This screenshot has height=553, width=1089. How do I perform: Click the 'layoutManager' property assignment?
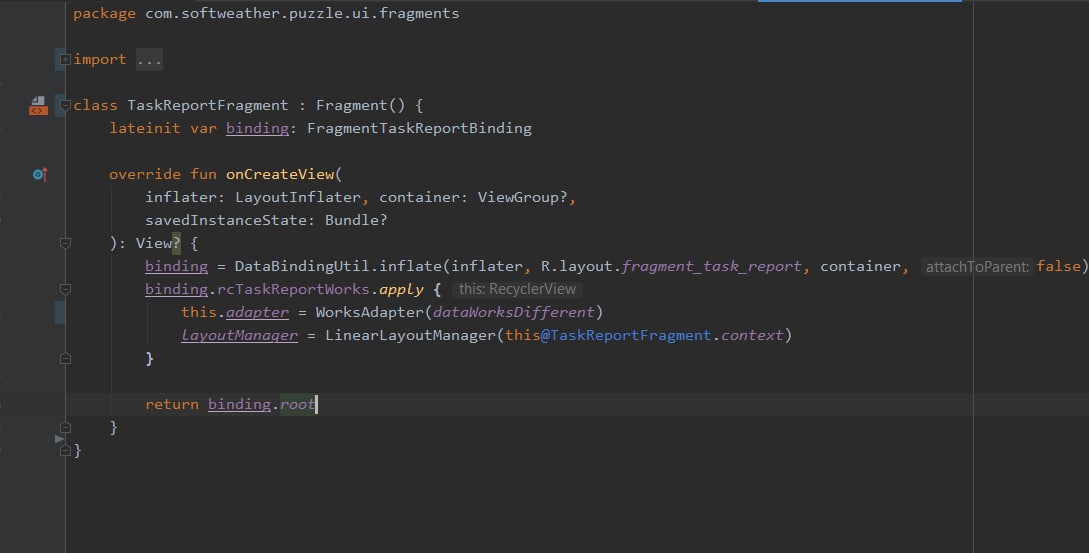240,335
